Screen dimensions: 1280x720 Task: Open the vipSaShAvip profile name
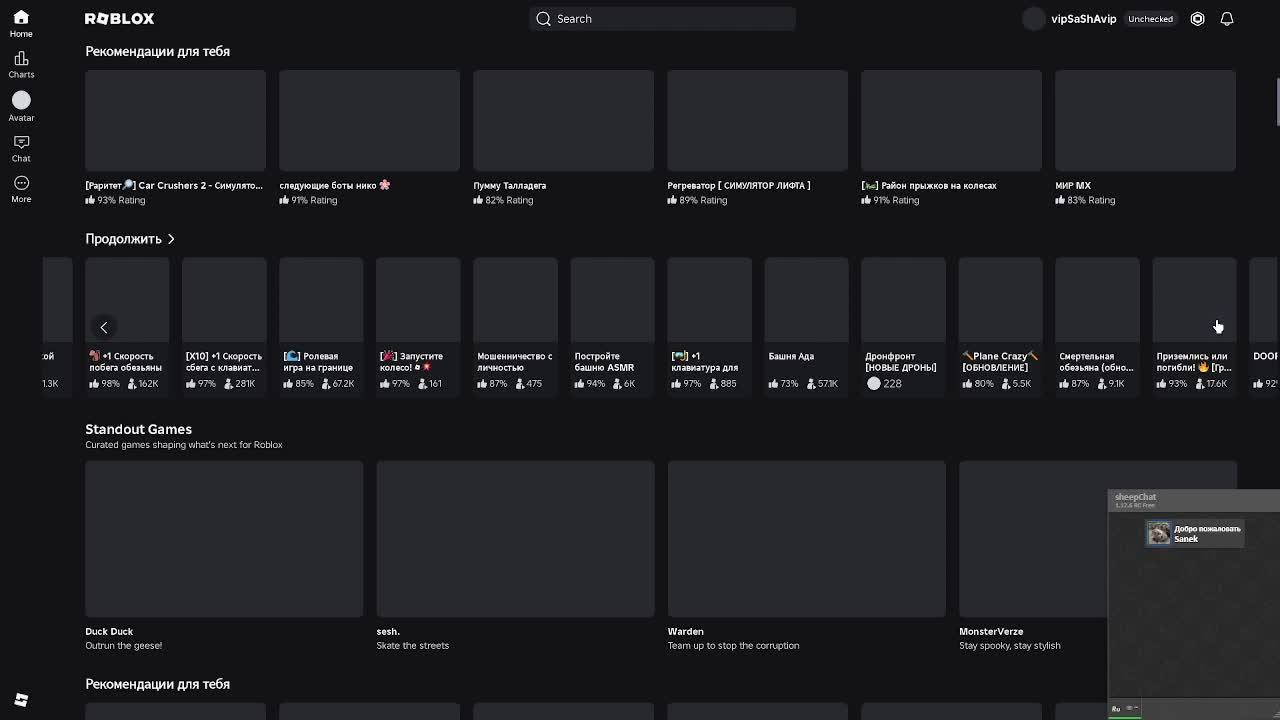click(1083, 19)
